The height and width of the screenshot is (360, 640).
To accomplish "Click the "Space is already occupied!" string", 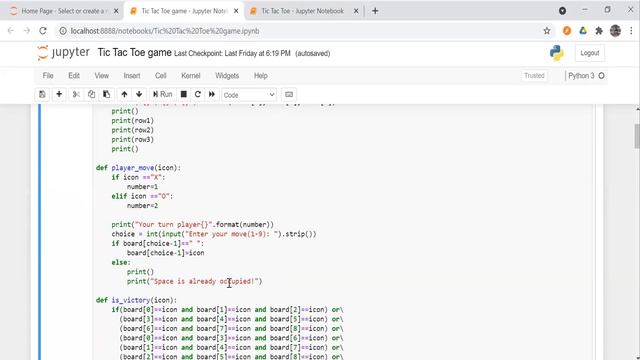I will (205, 281).
